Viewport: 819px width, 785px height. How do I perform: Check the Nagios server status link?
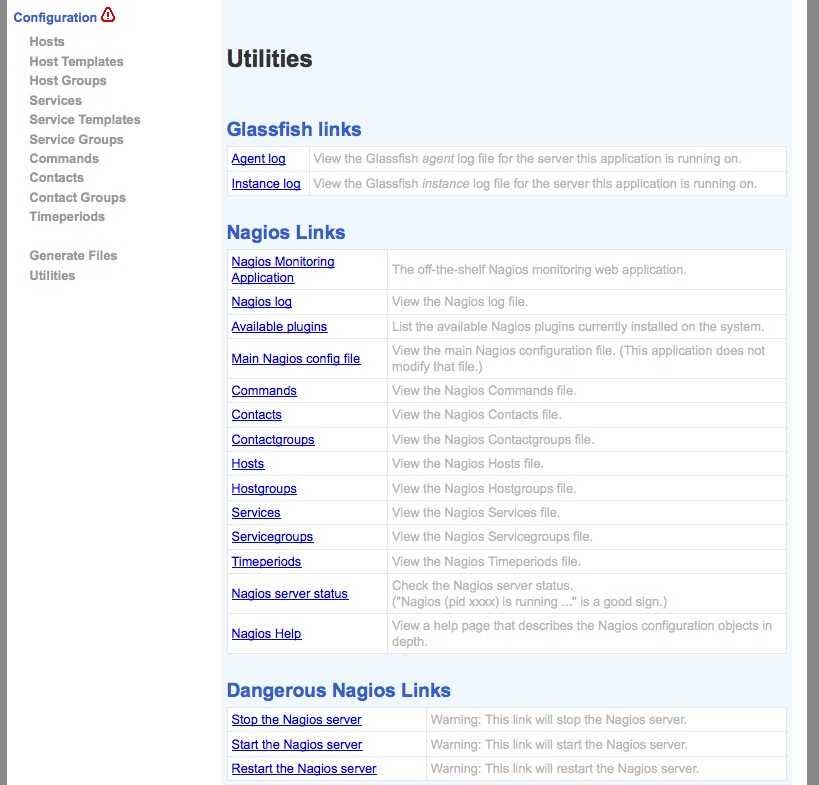[x=290, y=594]
